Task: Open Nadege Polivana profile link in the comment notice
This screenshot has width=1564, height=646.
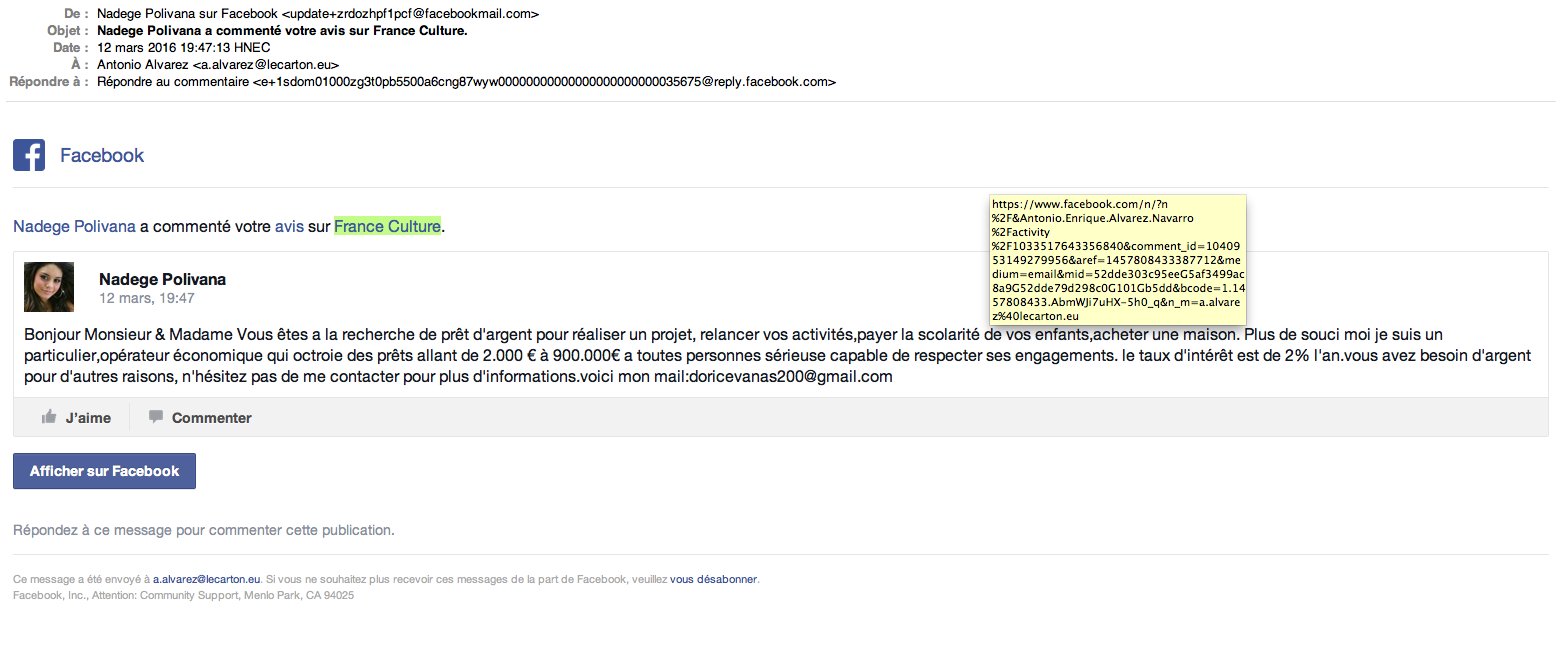Action: 74,226
